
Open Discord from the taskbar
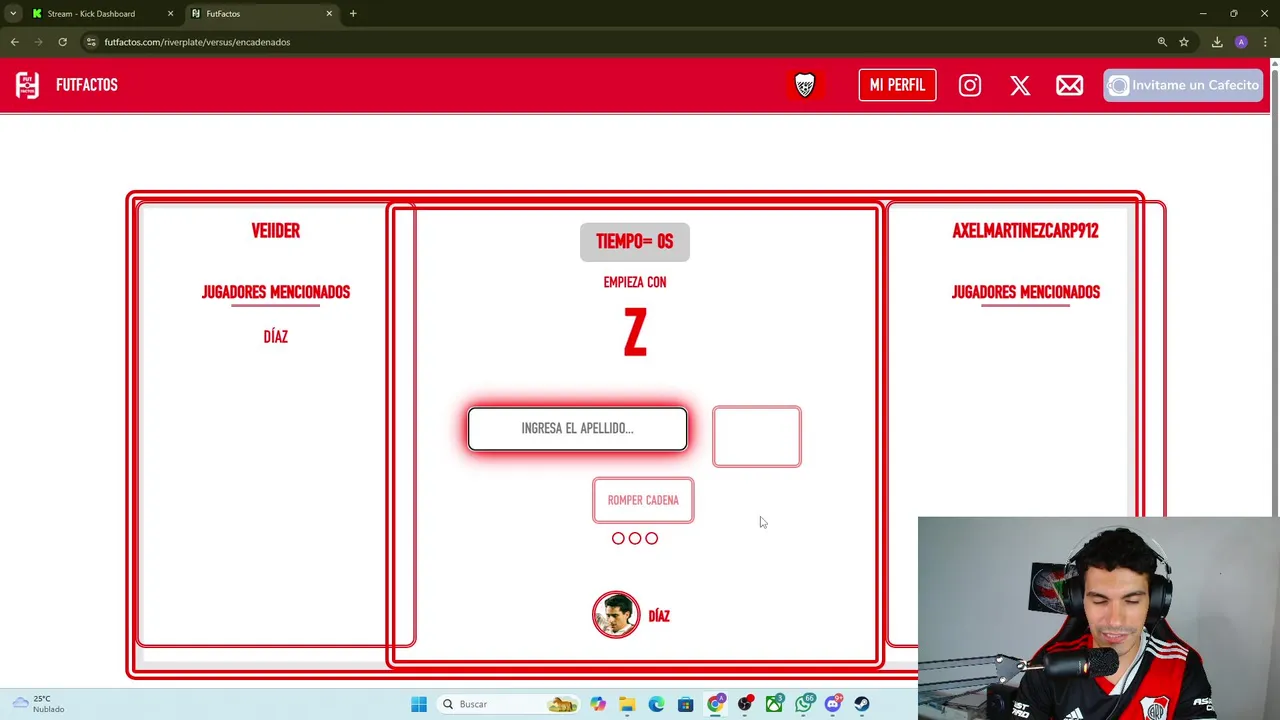[x=833, y=704]
